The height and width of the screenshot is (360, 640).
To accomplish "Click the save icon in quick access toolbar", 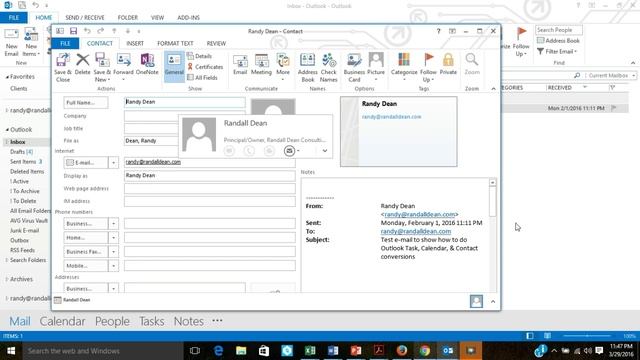I will 73,31.
